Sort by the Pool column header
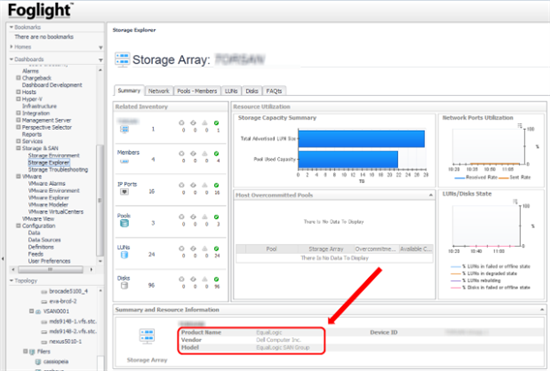550x371 pixels. tap(271, 249)
